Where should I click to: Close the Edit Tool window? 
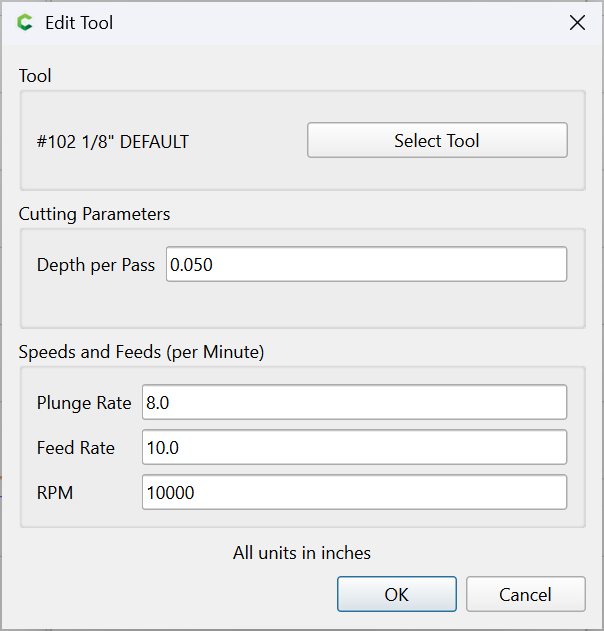(577, 23)
